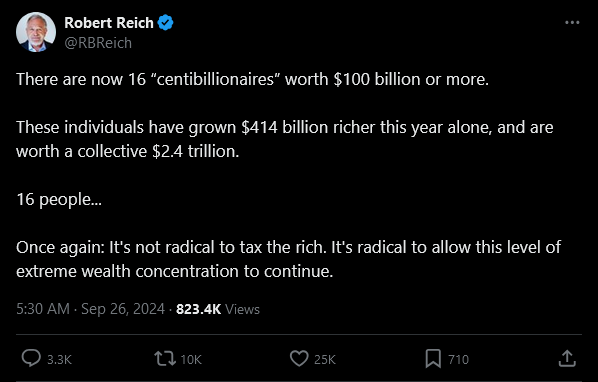Image resolution: width=598 pixels, height=382 pixels.
Task: Click the 710 bookmarks count
Action: pyautogui.click(x=458, y=360)
